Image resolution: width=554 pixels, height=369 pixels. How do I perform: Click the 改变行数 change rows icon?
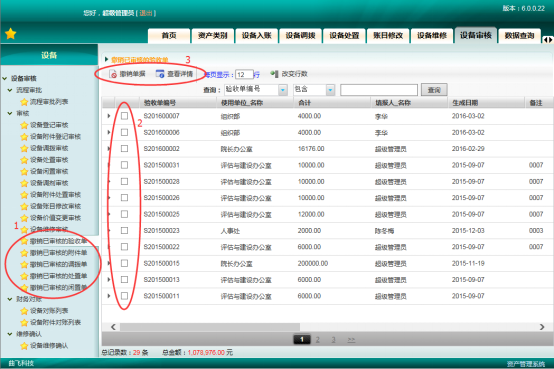coord(274,74)
